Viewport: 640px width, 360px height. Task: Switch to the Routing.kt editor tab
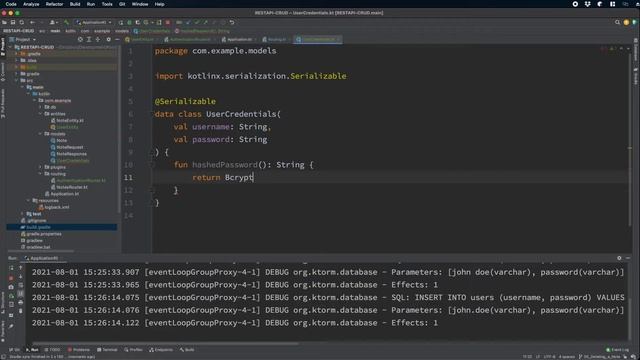pyautogui.click(x=275, y=40)
